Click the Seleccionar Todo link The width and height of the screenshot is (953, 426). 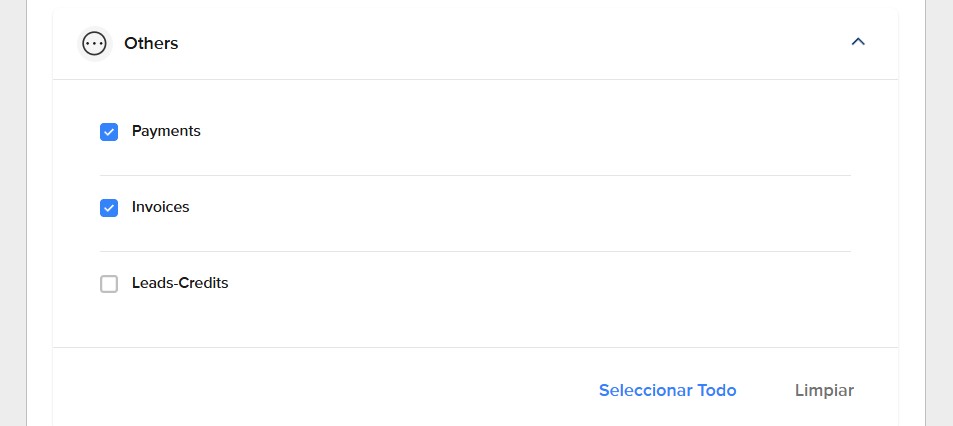click(667, 390)
